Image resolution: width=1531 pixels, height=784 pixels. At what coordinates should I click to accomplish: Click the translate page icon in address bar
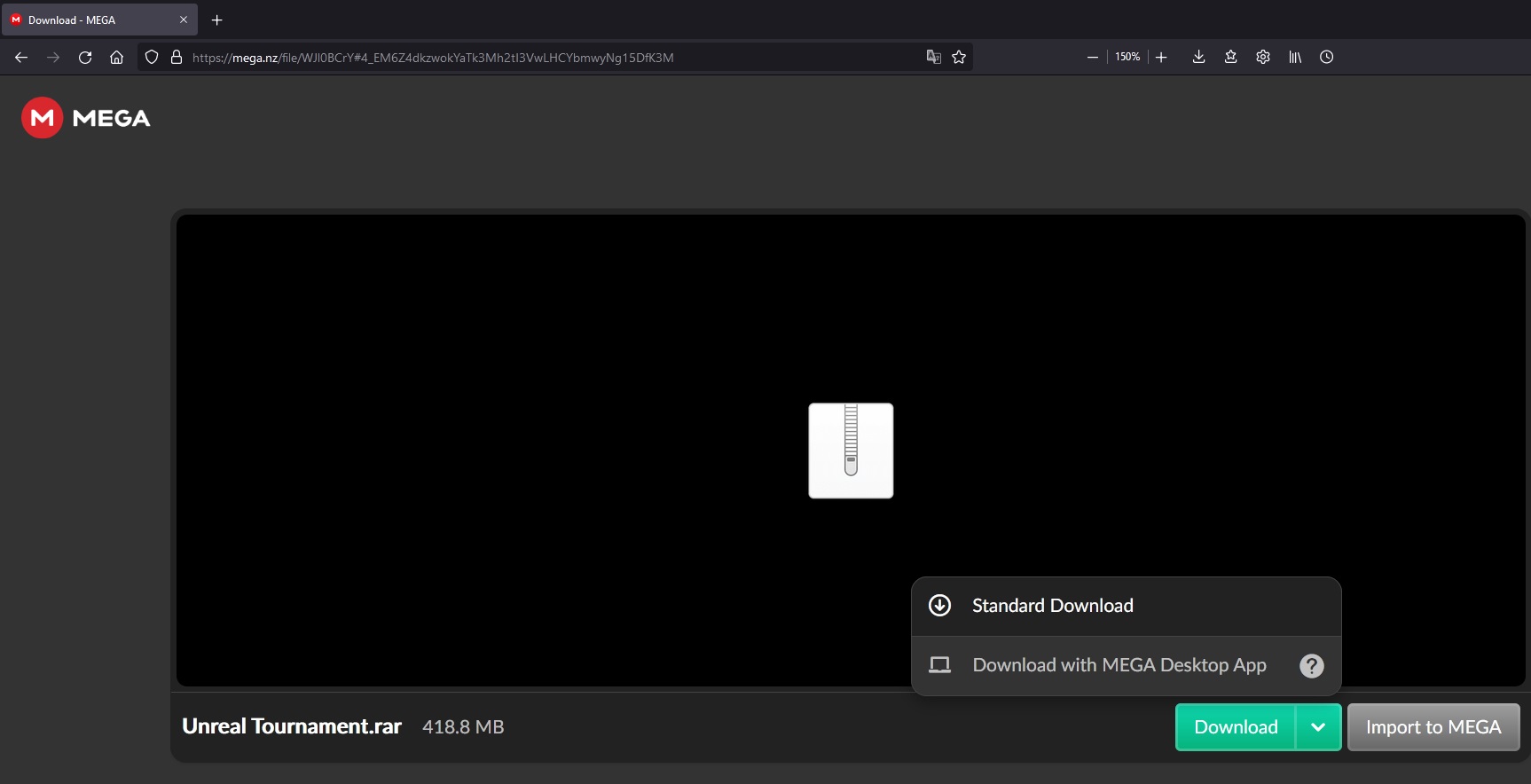point(933,57)
